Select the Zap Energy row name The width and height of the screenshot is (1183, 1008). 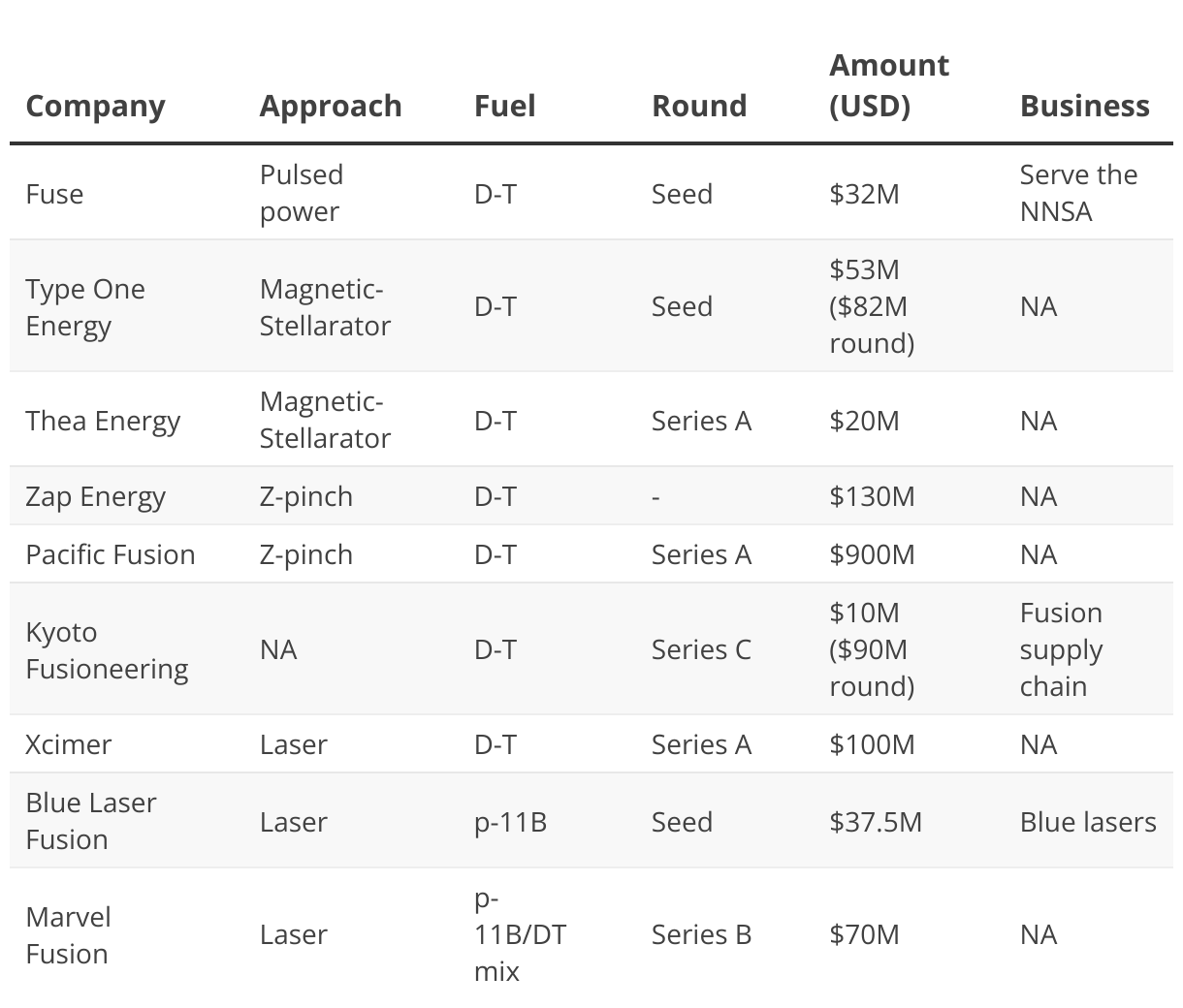point(95,496)
